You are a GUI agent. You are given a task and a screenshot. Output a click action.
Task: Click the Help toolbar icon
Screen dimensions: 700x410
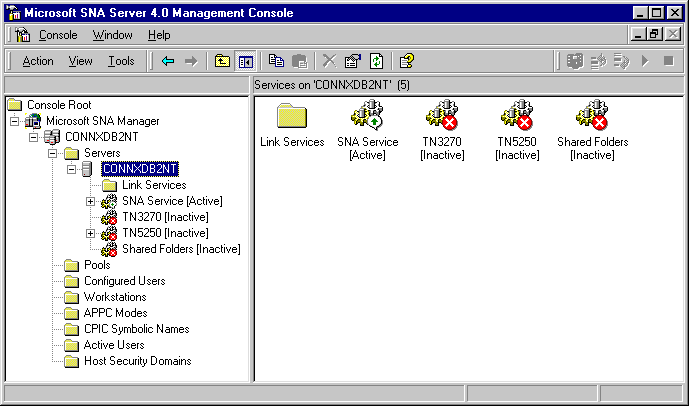(x=406, y=61)
